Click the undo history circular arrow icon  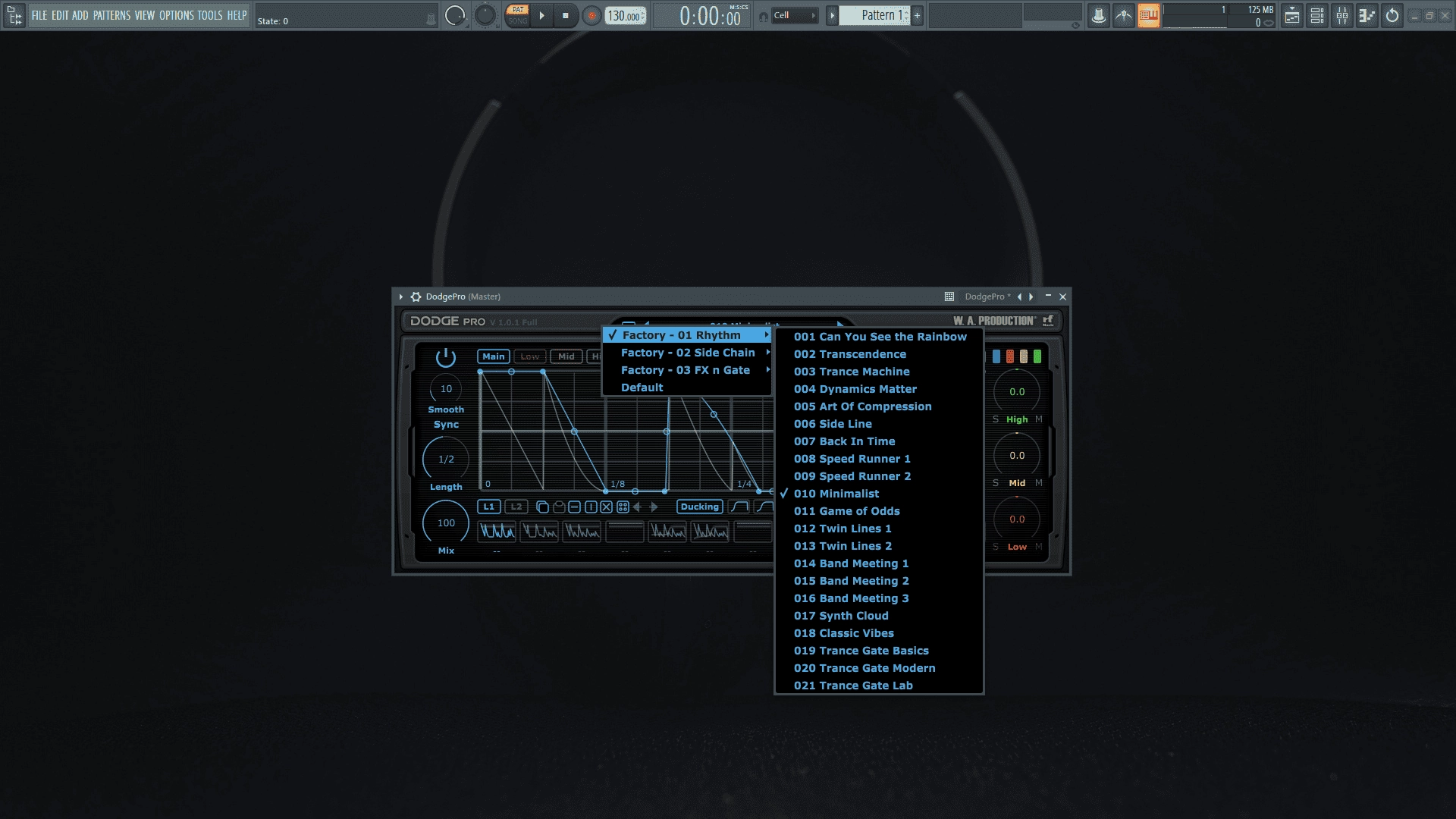(1392, 15)
